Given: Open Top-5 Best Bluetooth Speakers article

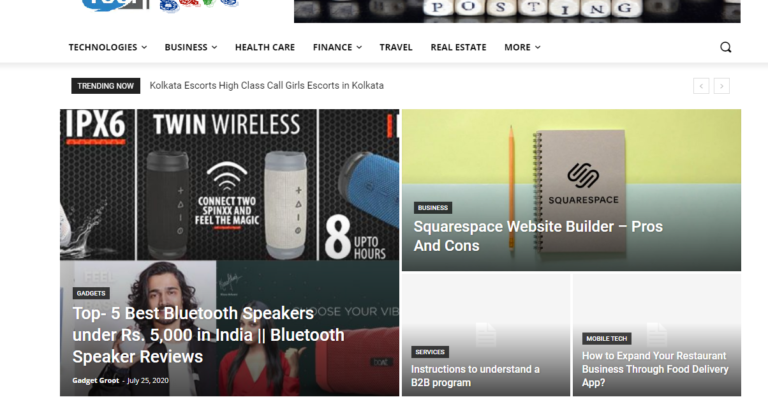Looking at the screenshot, I should tap(208, 335).
